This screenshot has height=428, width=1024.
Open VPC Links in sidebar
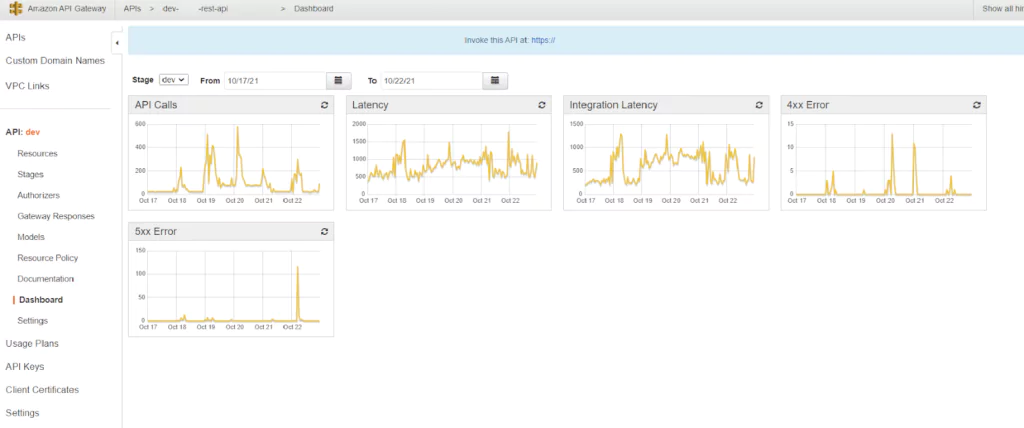[27, 86]
